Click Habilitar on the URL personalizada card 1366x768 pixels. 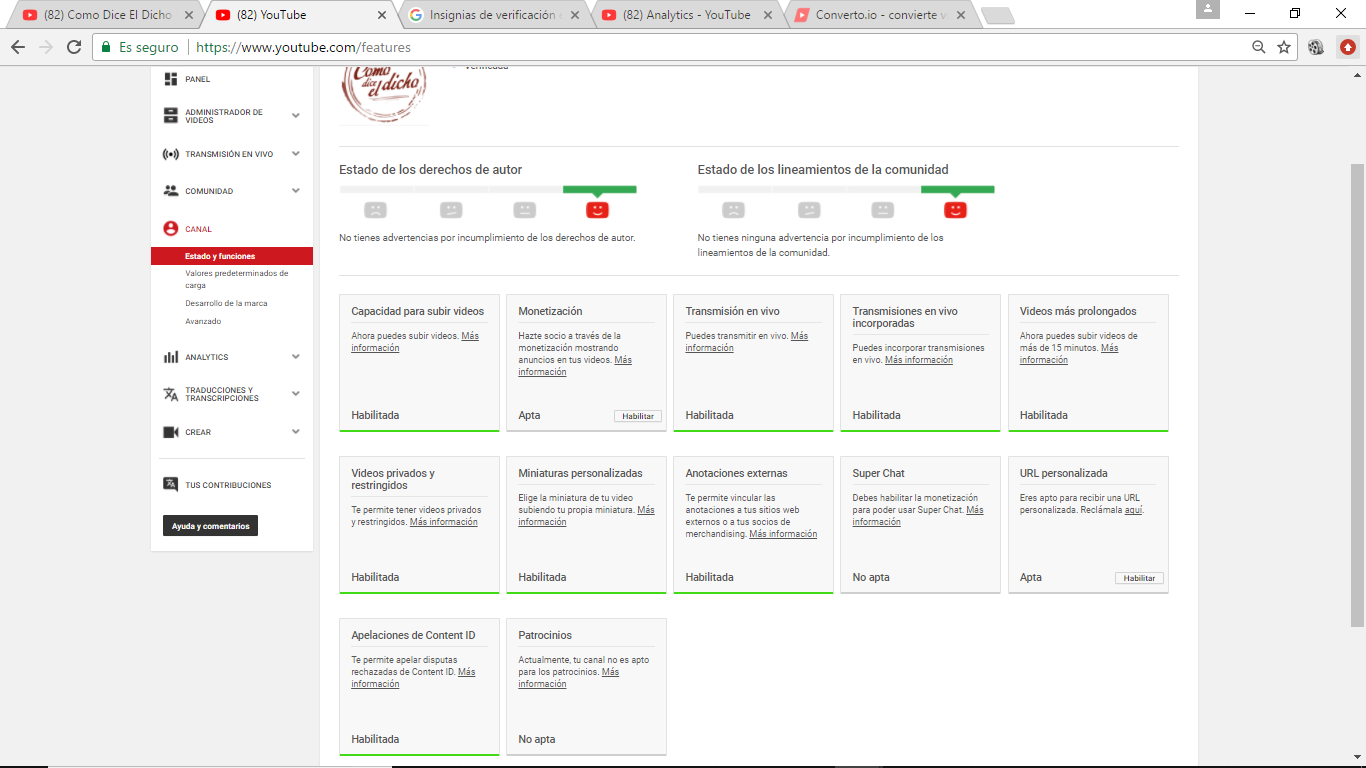[1139, 578]
